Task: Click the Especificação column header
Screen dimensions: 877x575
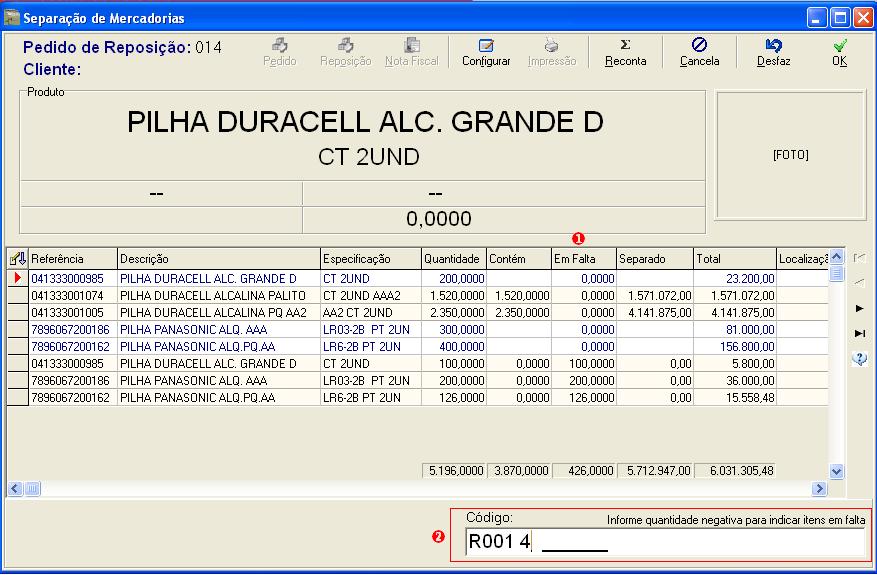Action: tap(371, 258)
